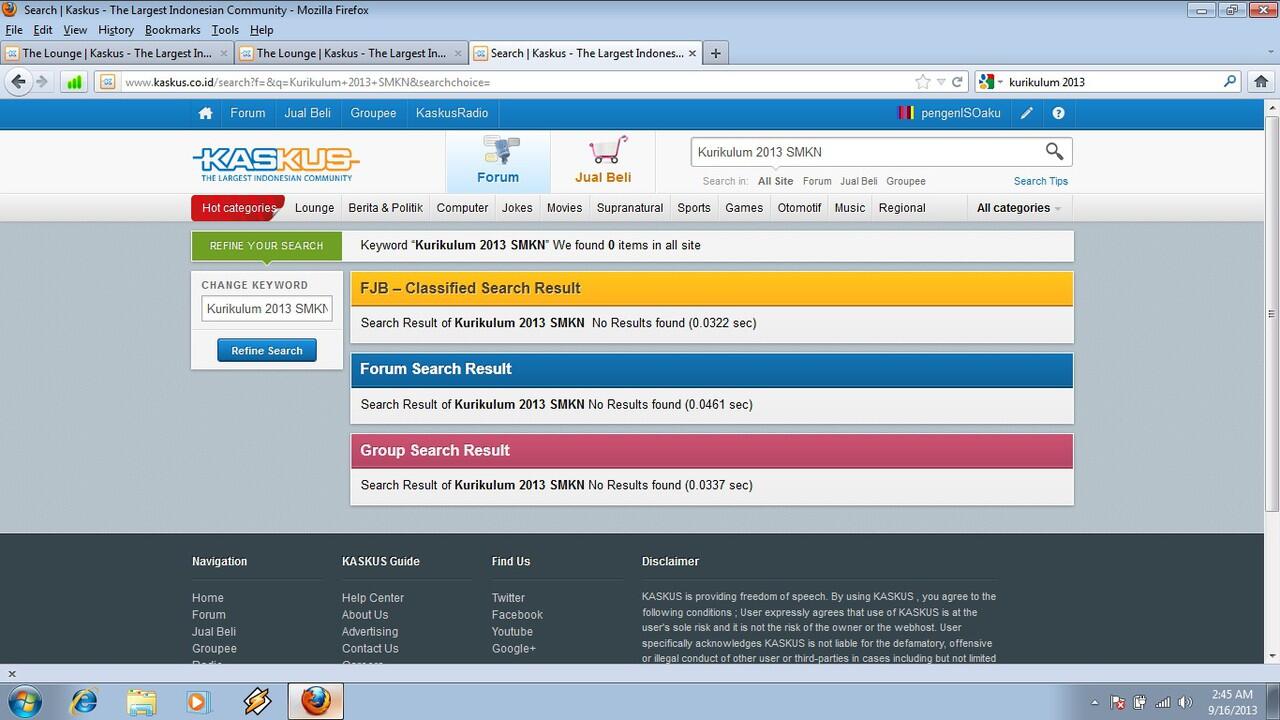Open the Edit menu
Viewport: 1280px width, 720px height.
(42, 30)
